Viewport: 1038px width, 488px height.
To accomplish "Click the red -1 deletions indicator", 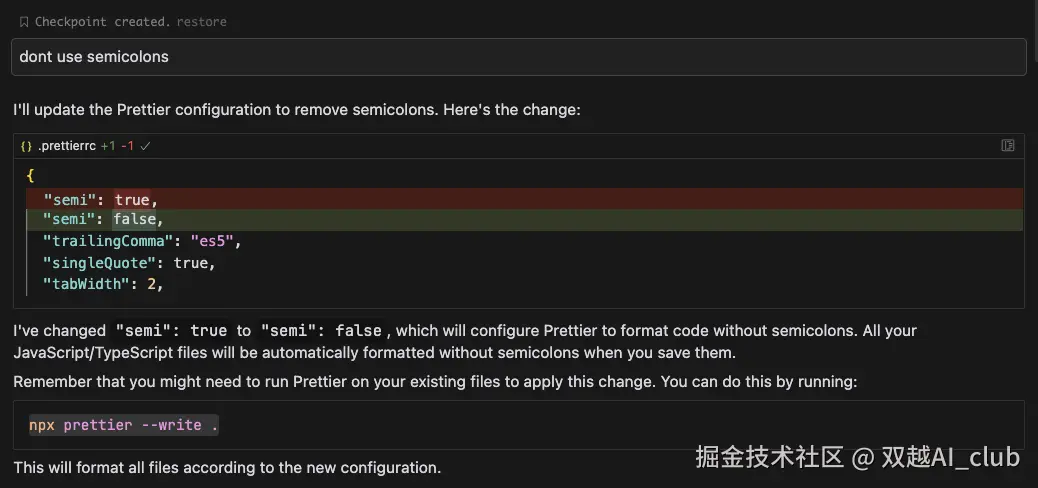I will coord(127,146).
